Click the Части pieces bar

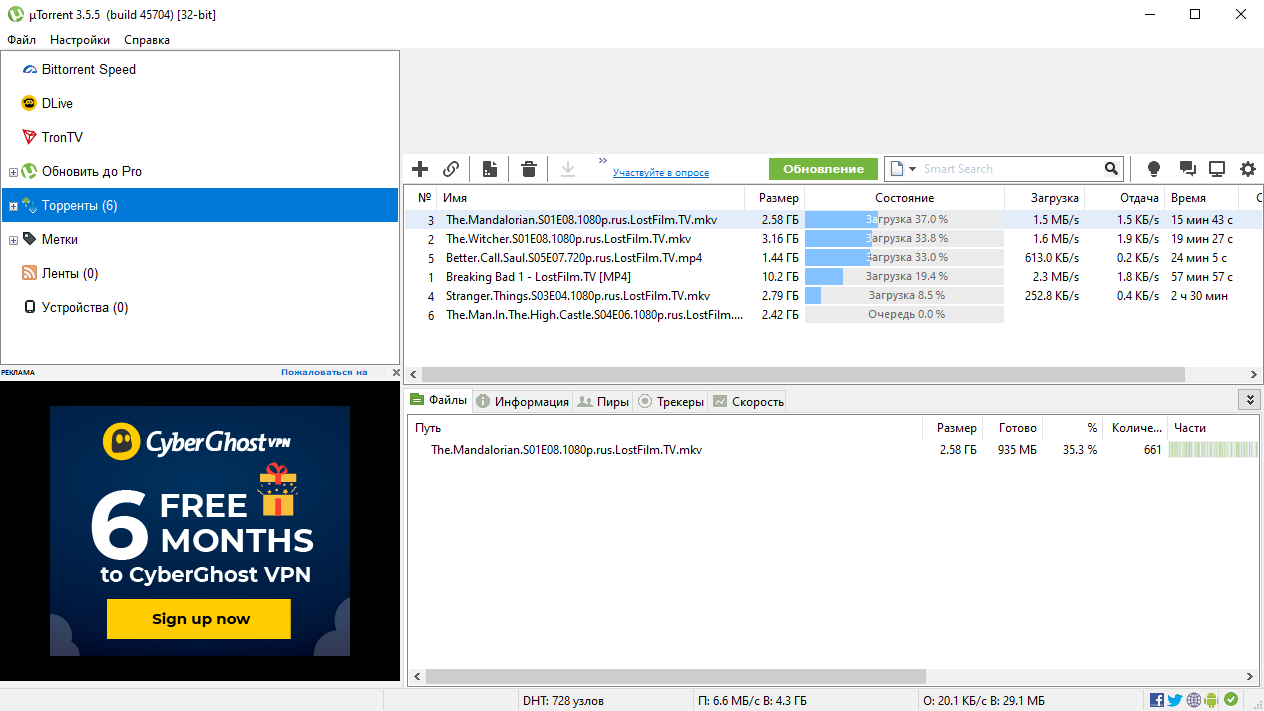click(x=1212, y=450)
